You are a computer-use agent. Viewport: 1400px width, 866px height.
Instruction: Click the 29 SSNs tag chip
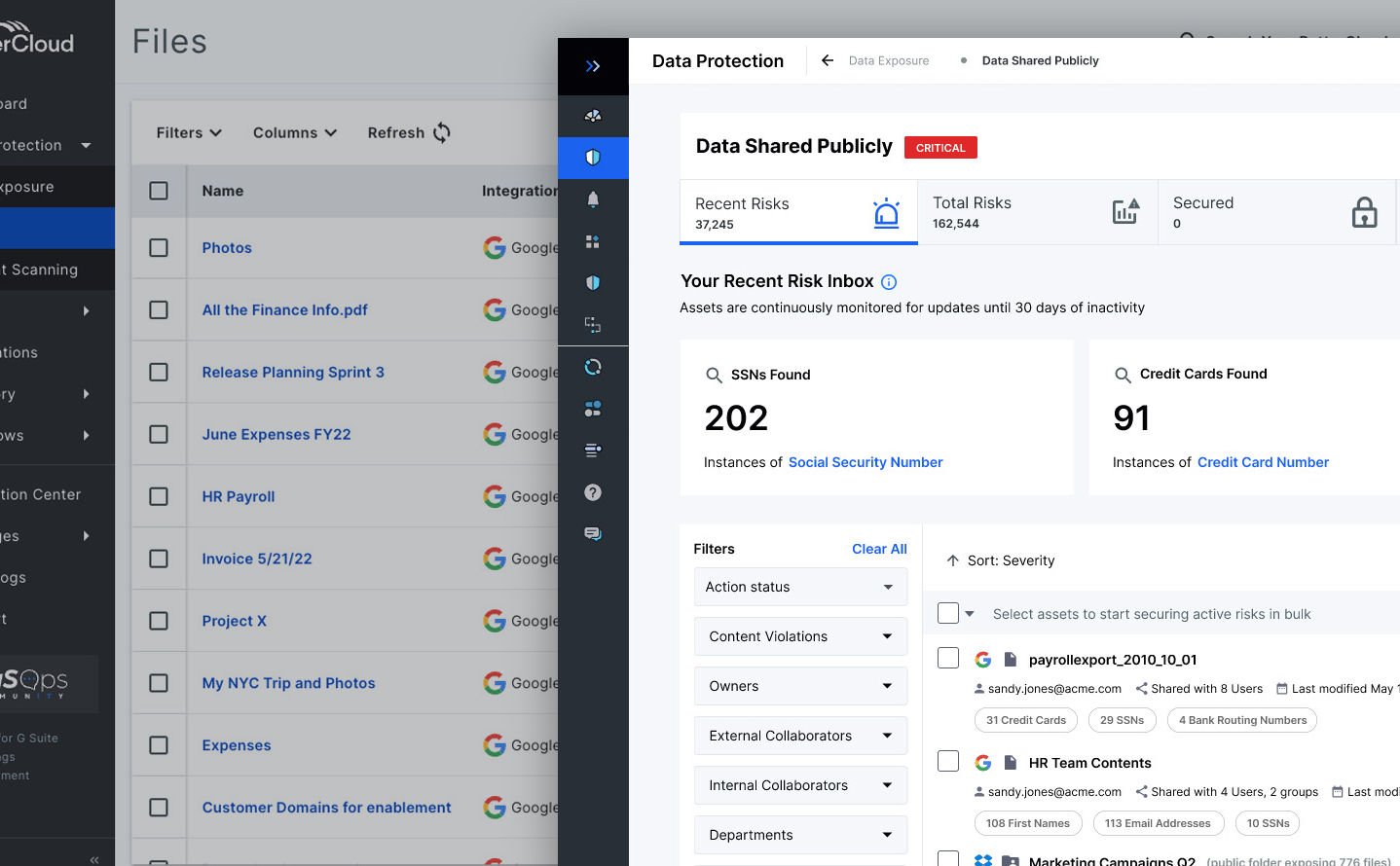click(1122, 720)
